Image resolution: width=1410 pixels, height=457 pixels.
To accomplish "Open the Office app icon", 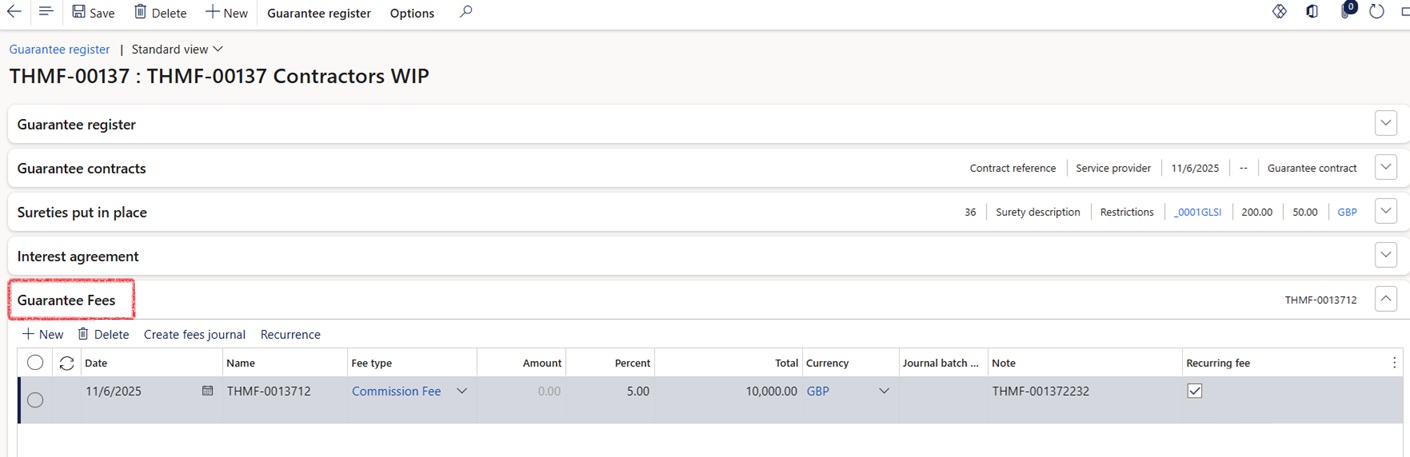I will pos(1312,12).
